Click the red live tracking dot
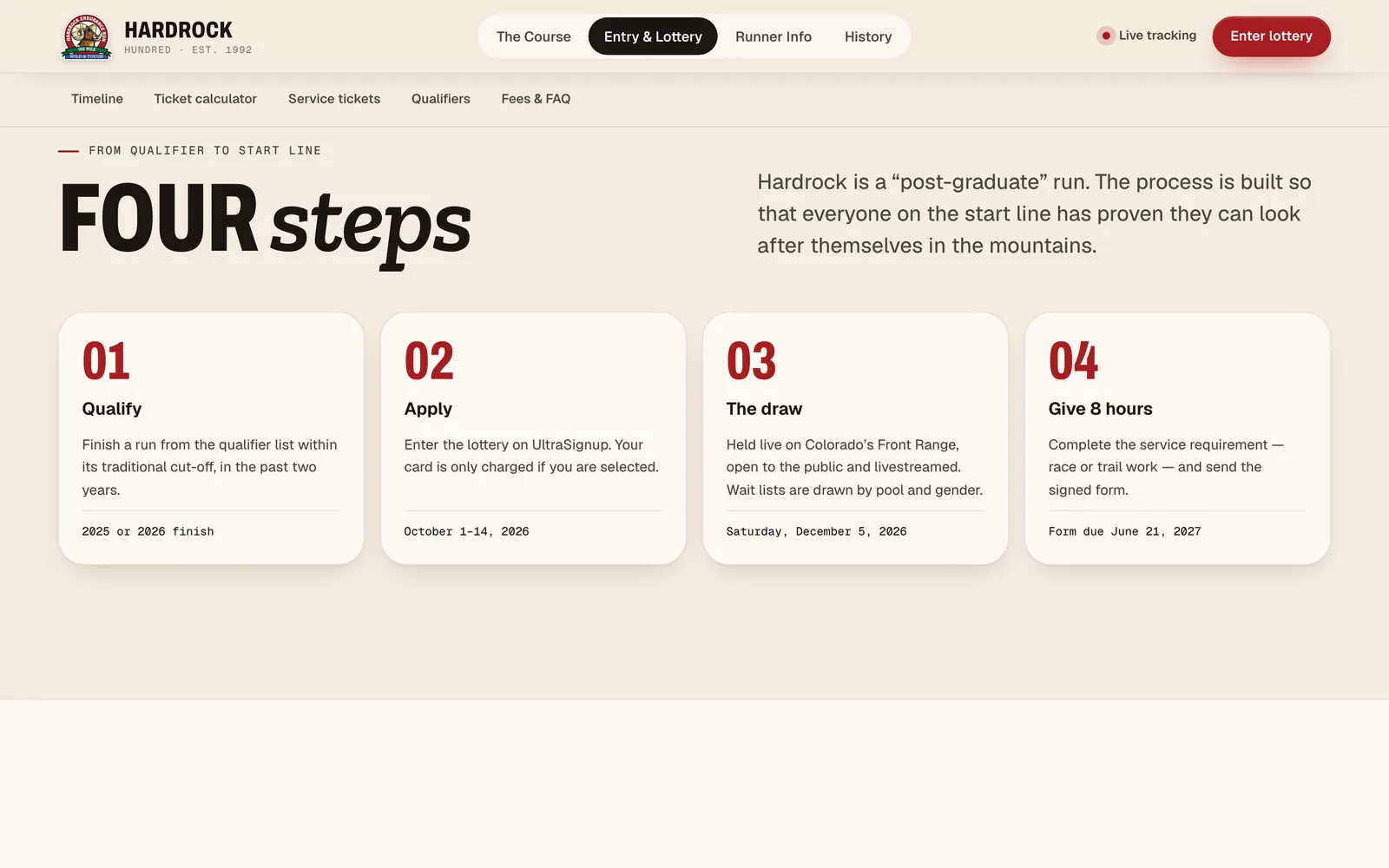Screen dimensions: 1389x868 pos(1106,36)
